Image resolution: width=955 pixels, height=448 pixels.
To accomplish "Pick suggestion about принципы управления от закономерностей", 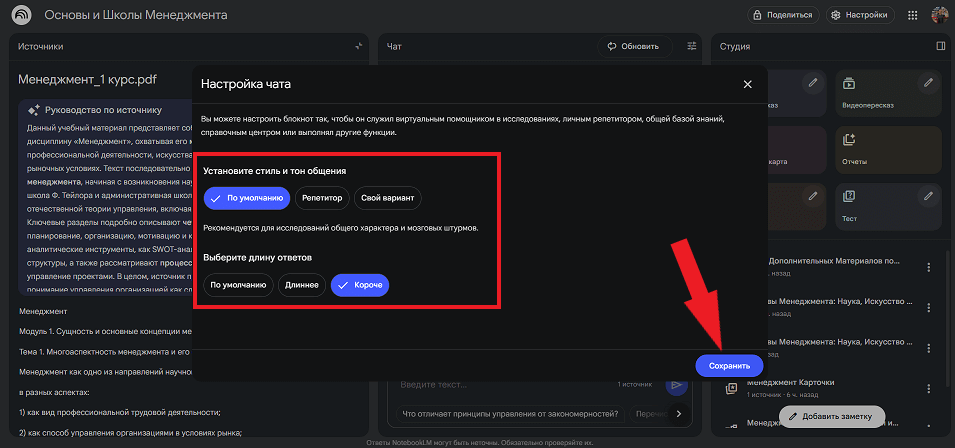I will (510, 415).
